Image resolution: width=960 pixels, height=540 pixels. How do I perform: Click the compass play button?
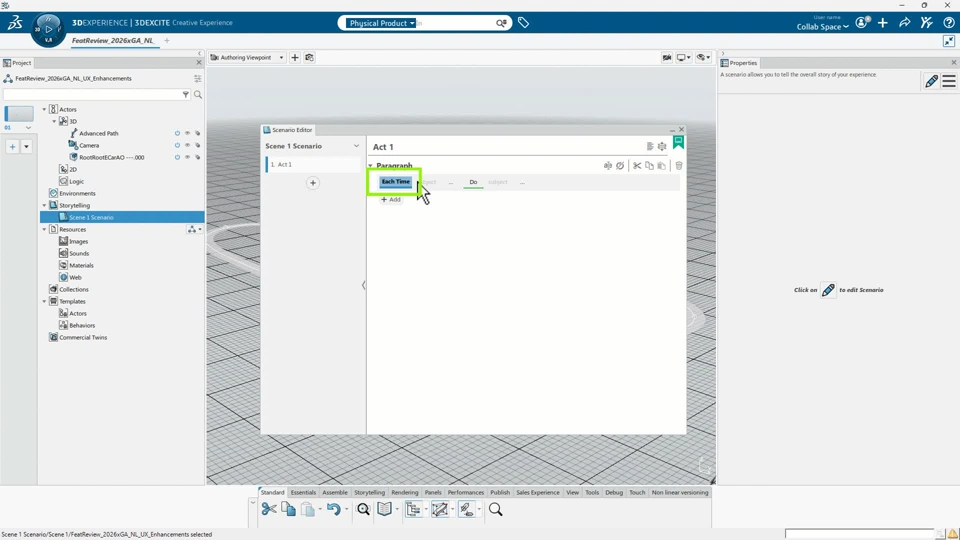[x=48, y=29]
